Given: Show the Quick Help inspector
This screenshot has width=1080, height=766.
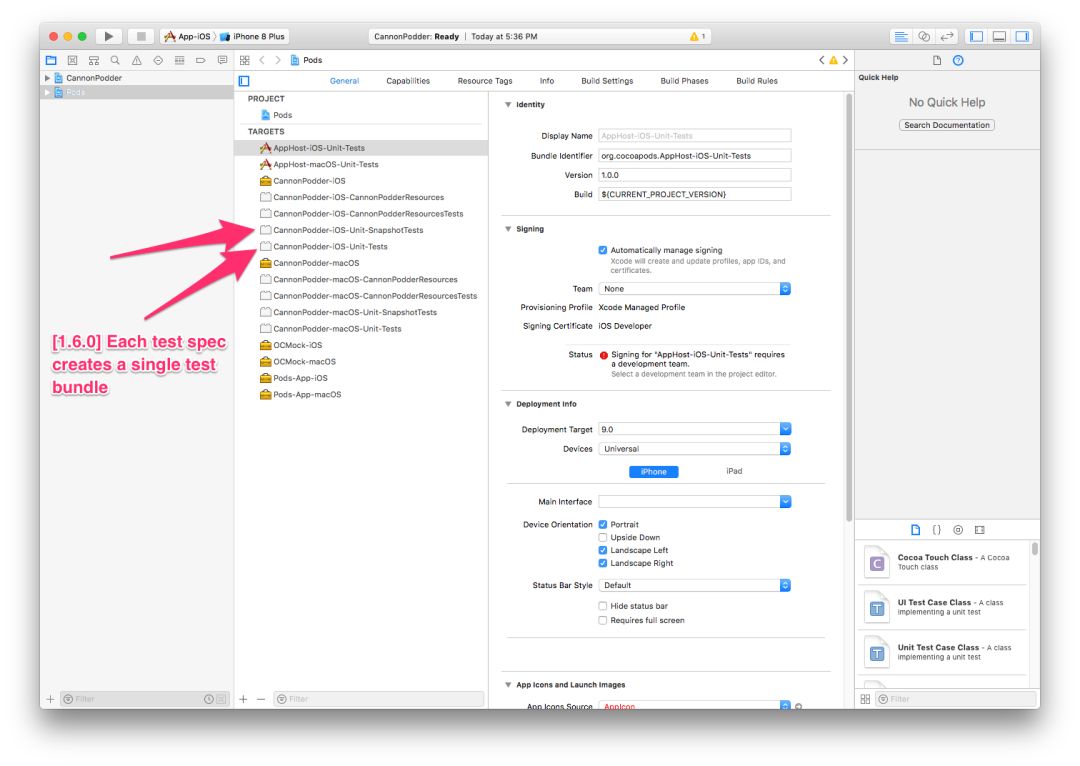Looking at the screenshot, I should 958,61.
